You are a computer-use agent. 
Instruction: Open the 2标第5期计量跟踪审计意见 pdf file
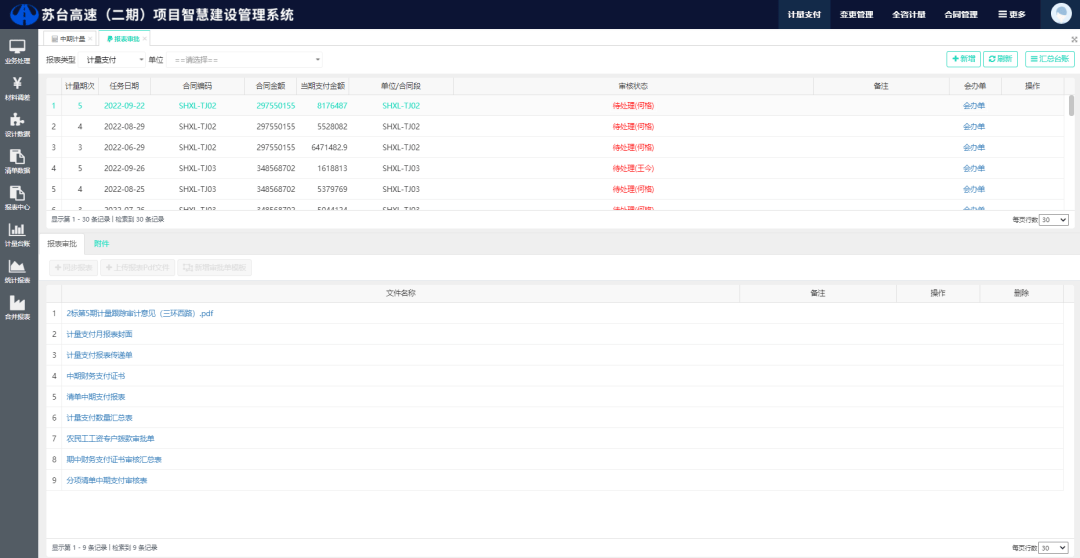coord(140,313)
